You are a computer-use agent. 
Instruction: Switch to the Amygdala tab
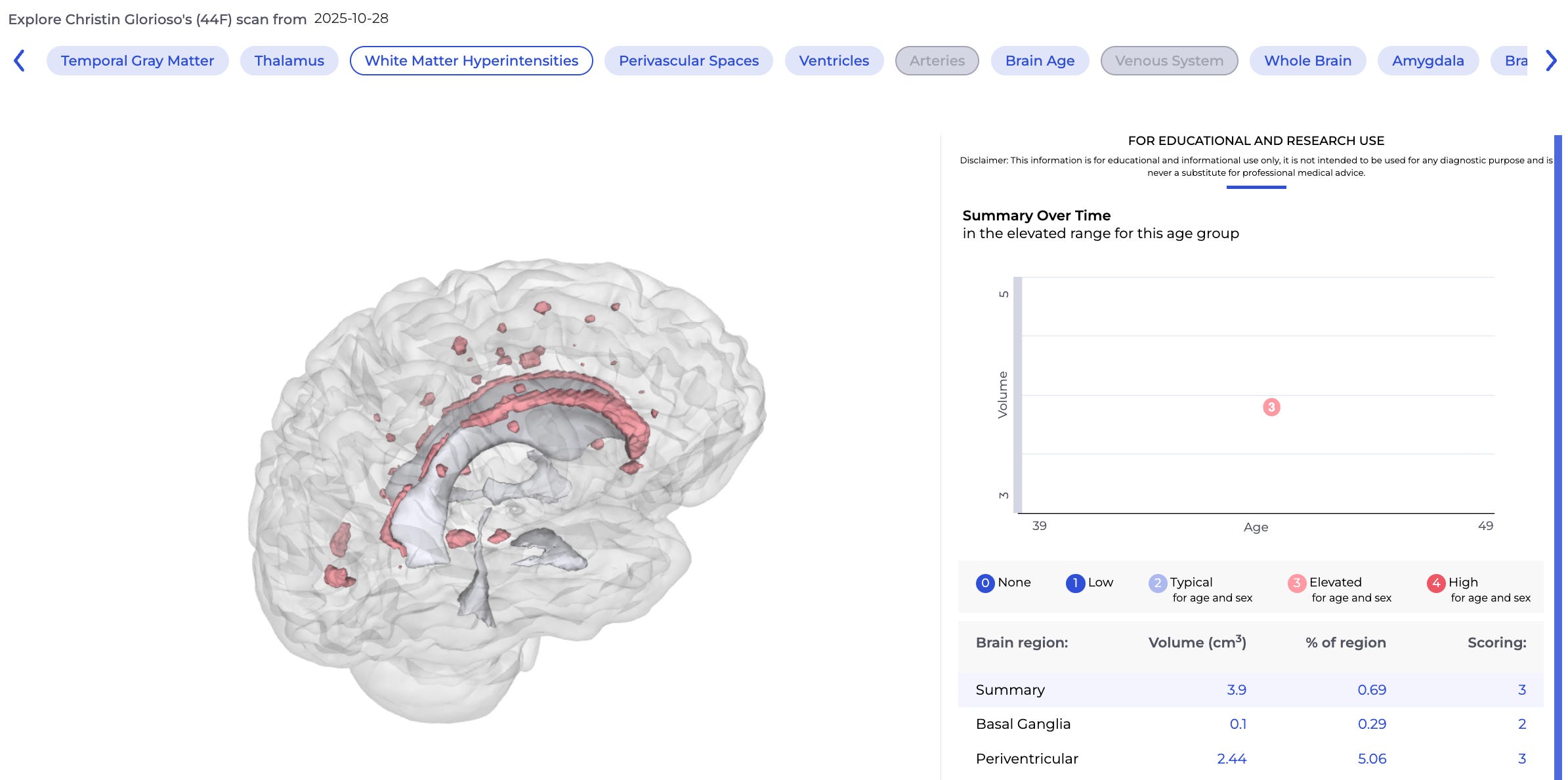coord(1428,61)
